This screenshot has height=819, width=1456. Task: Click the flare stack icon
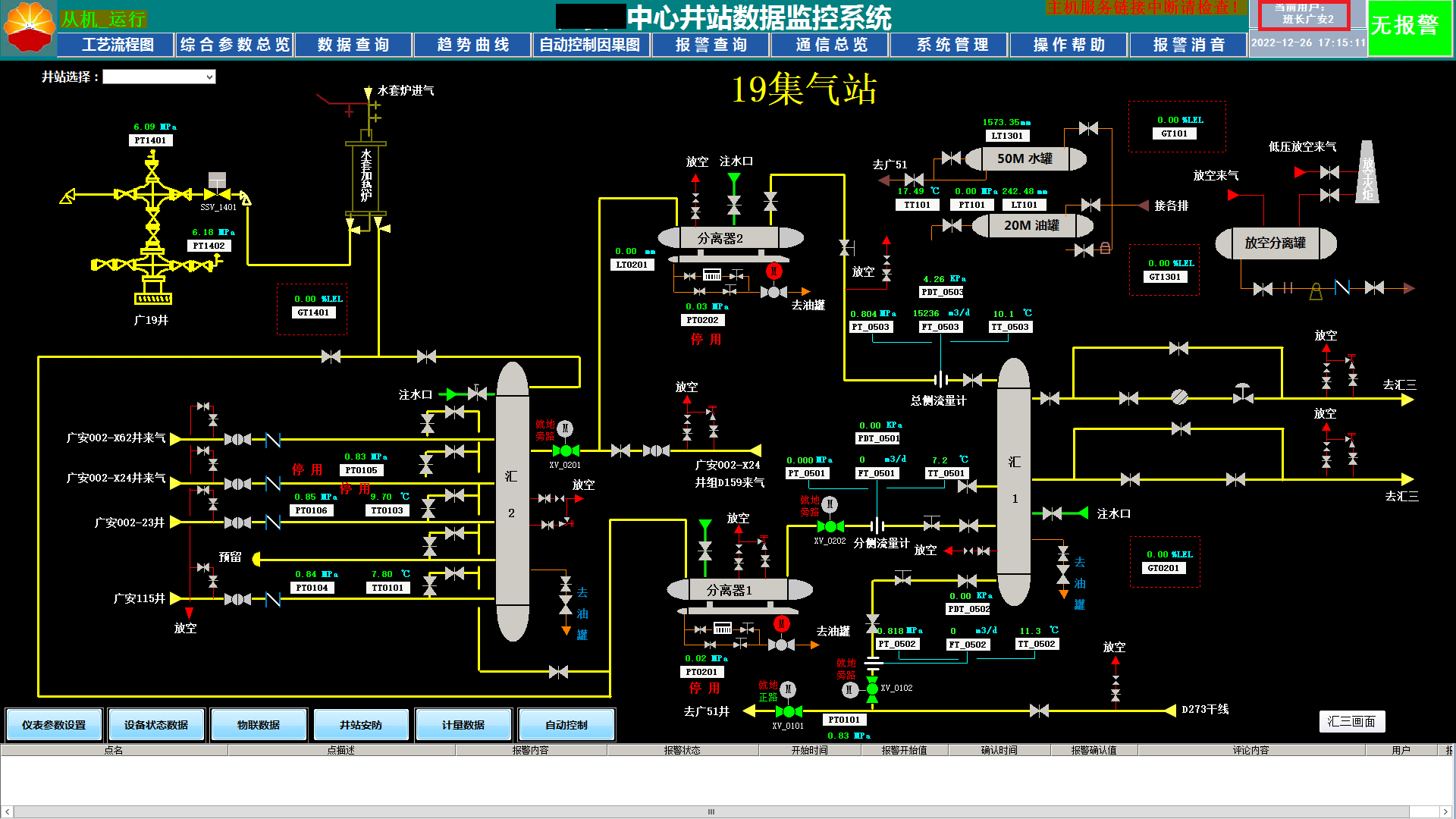[x=1367, y=172]
